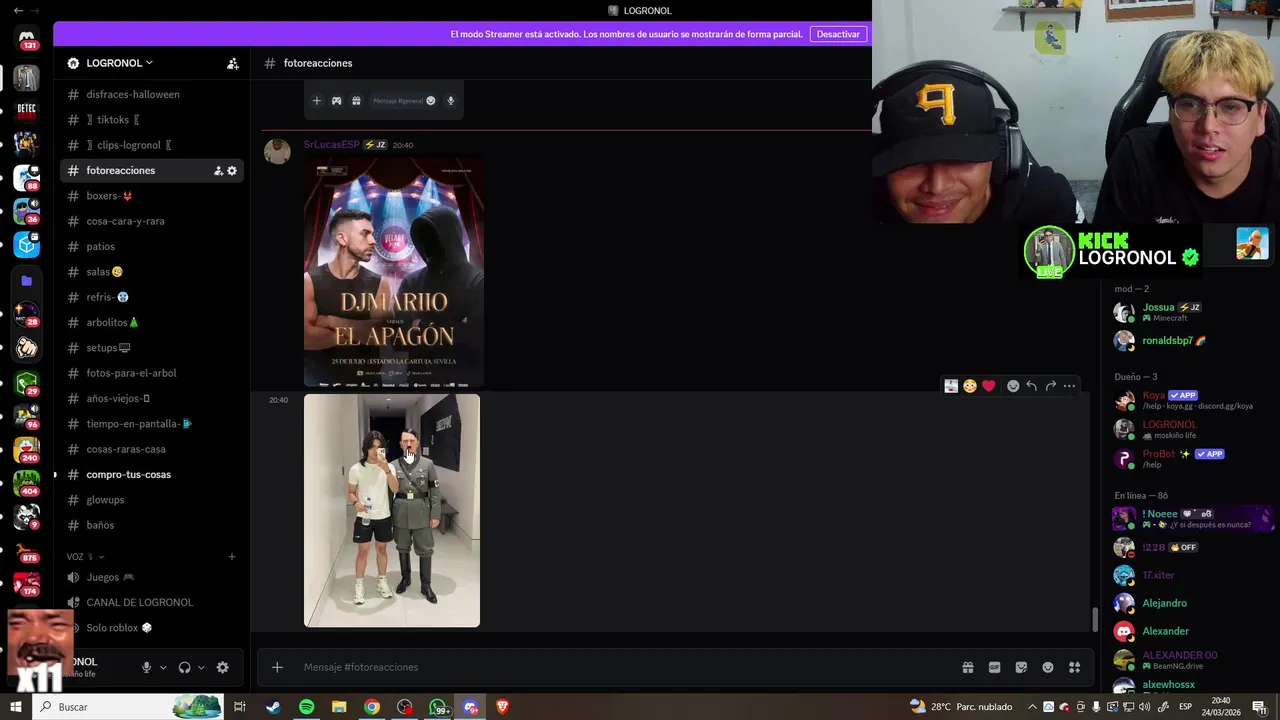
Task: Join CANAL DE LOGRONOL voice channel
Action: [152, 603]
